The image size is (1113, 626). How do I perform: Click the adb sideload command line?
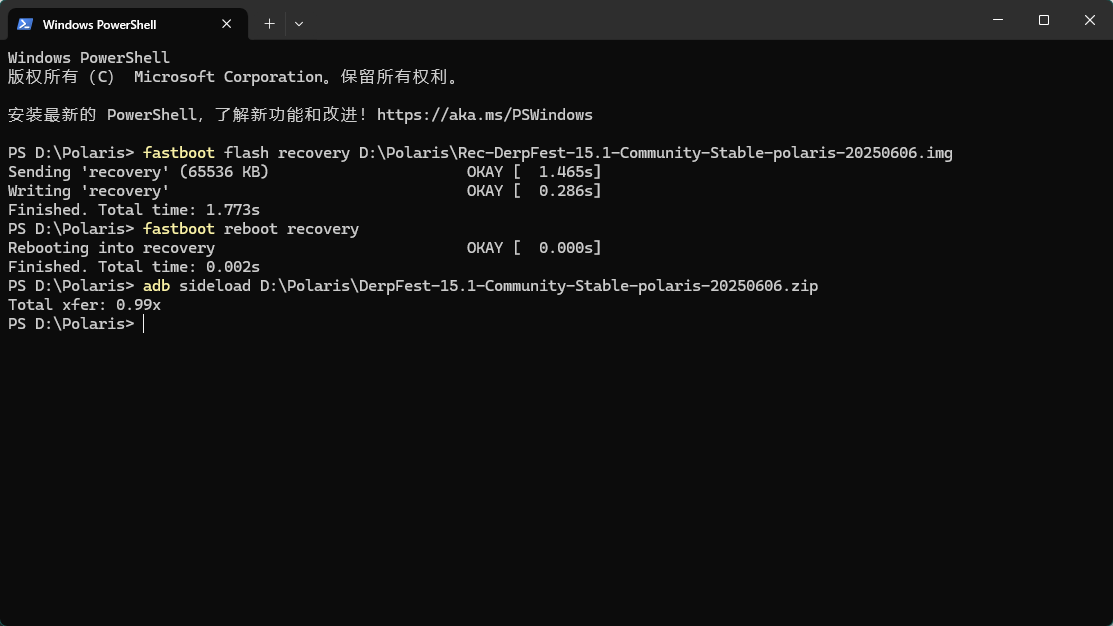coord(481,286)
